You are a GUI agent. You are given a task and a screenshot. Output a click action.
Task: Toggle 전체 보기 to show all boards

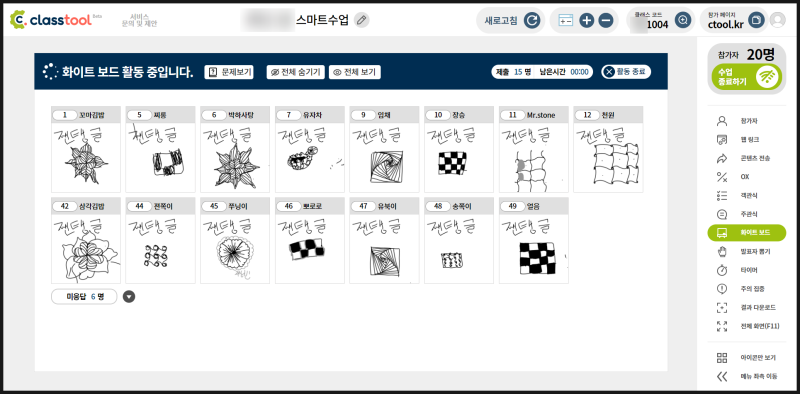point(355,72)
